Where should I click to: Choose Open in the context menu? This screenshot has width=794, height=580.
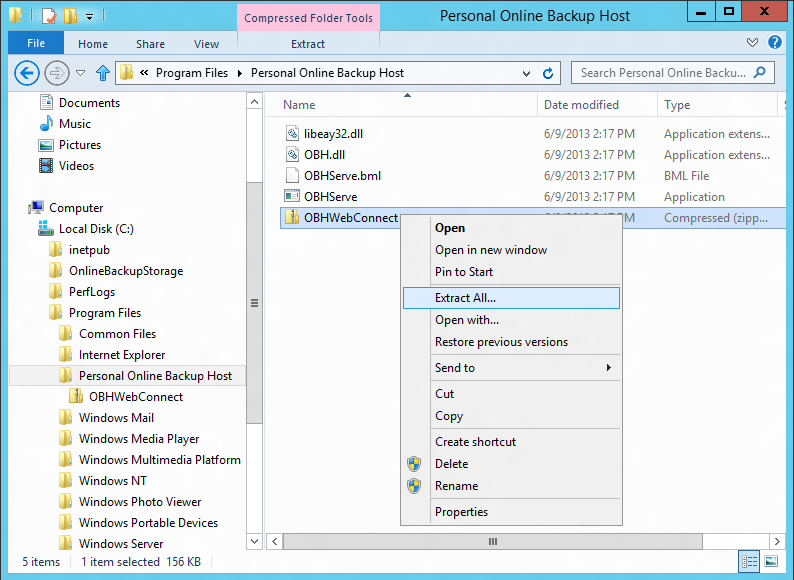pos(511,228)
